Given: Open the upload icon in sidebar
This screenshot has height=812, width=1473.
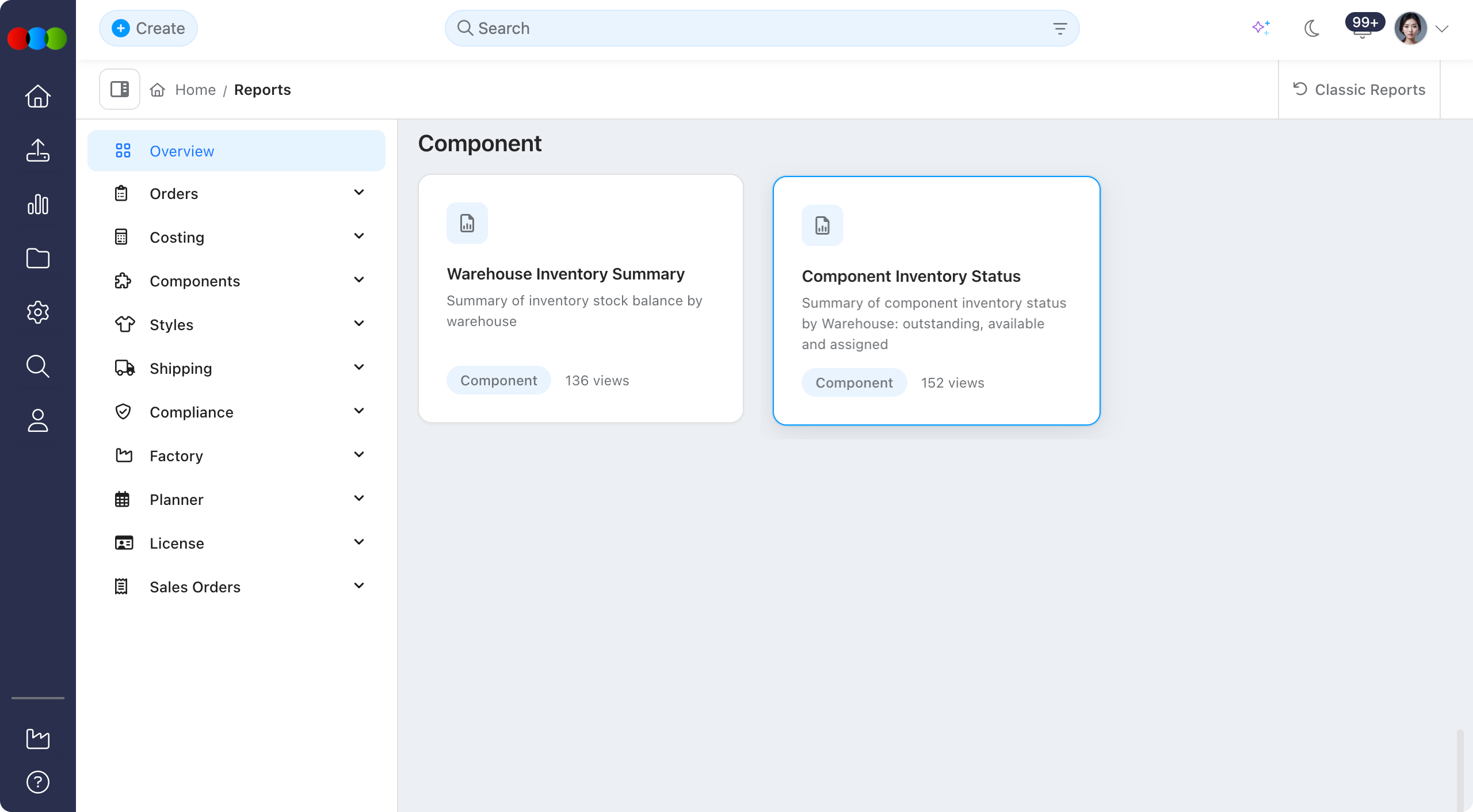Looking at the screenshot, I should pos(38,150).
